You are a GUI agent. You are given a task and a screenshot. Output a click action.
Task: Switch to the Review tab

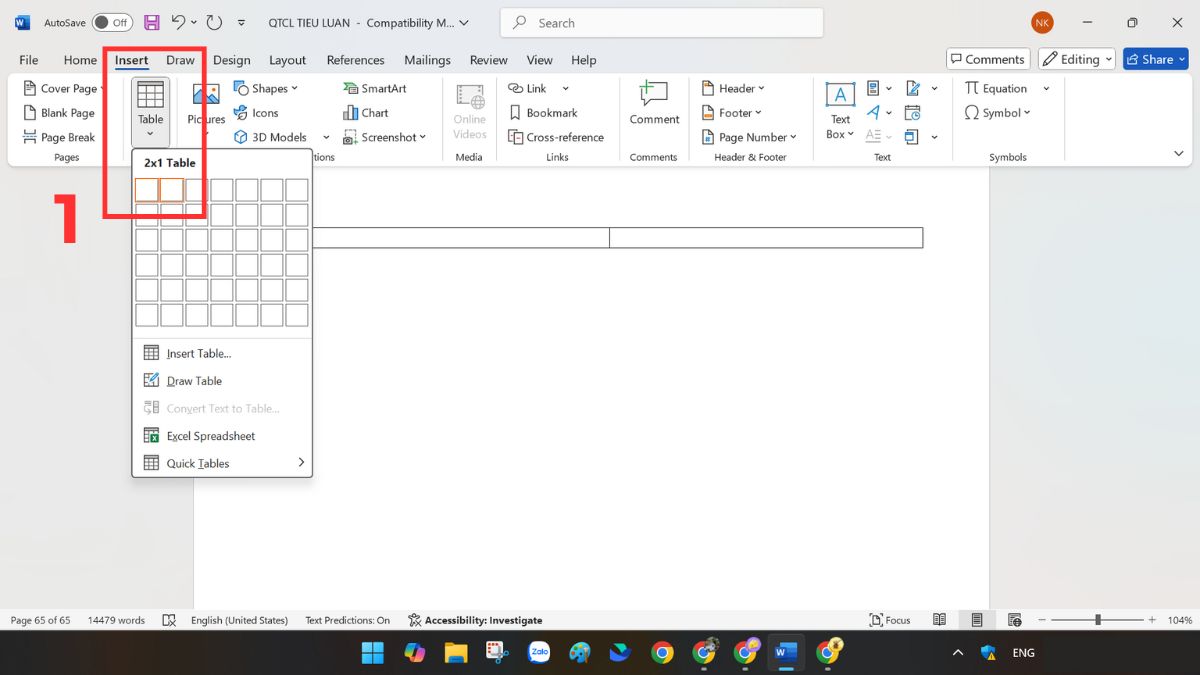tap(489, 60)
